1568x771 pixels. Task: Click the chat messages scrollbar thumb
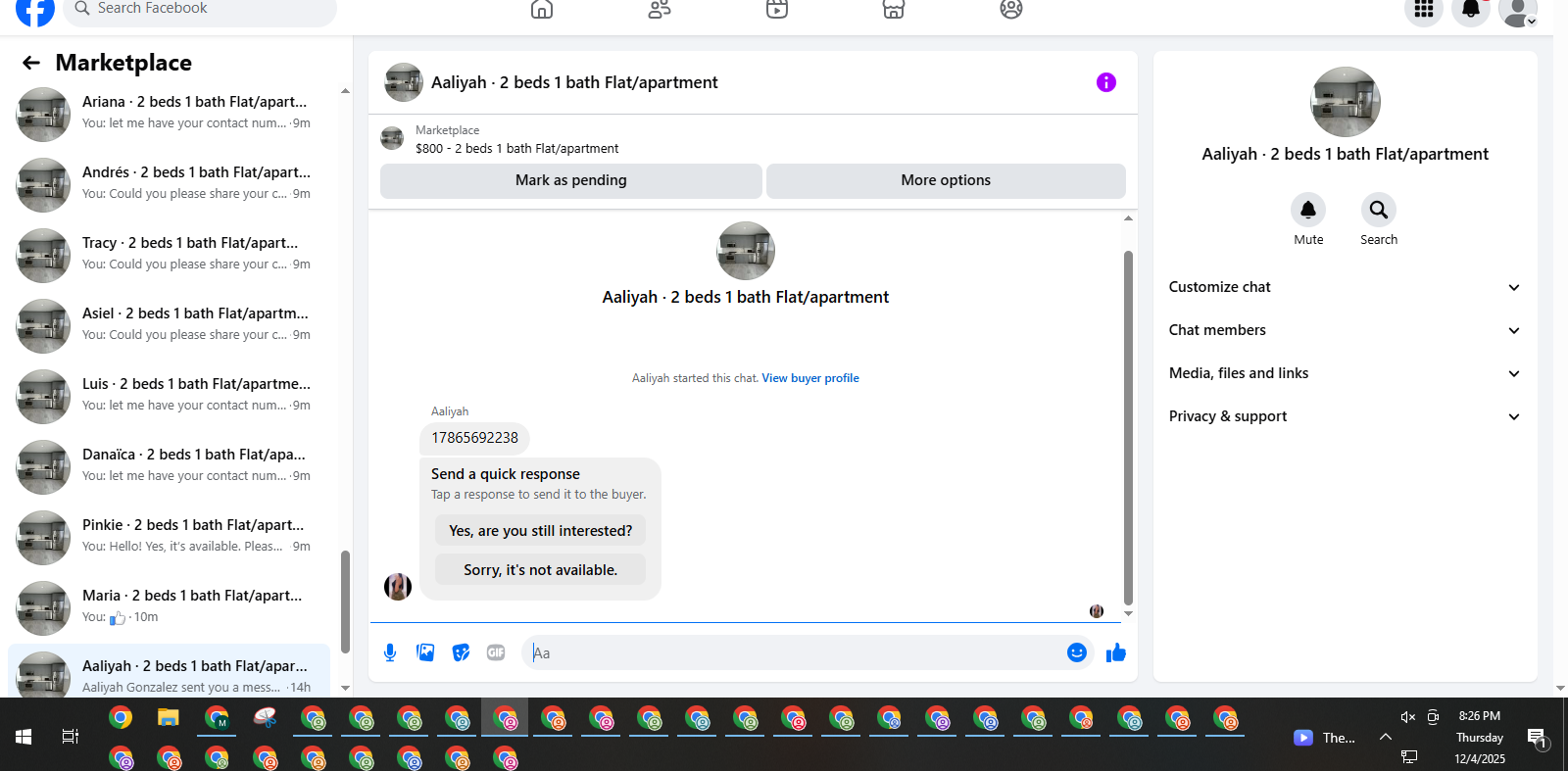point(1128,428)
